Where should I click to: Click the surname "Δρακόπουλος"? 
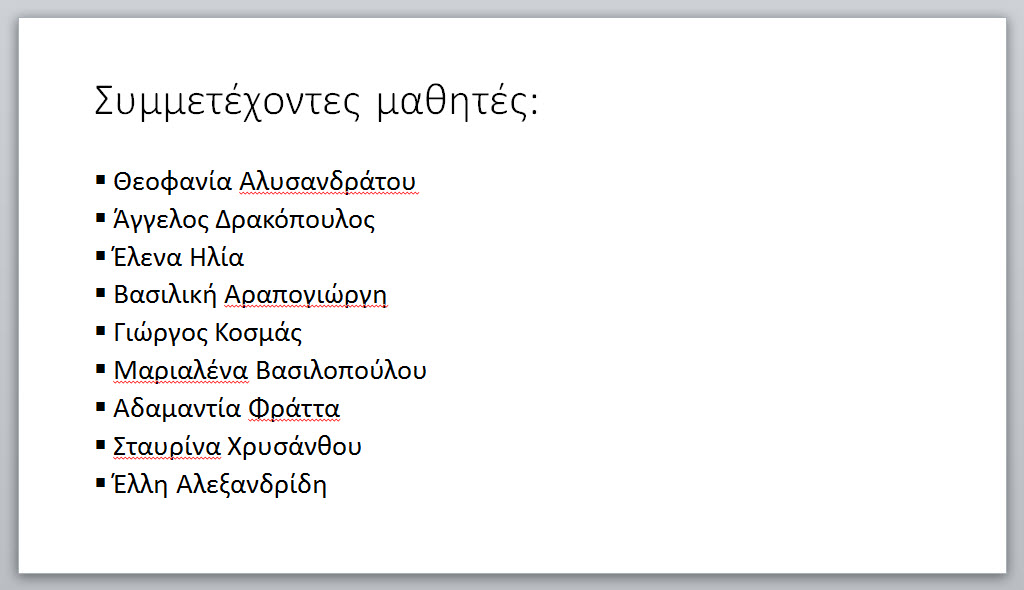[x=295, y=220]
